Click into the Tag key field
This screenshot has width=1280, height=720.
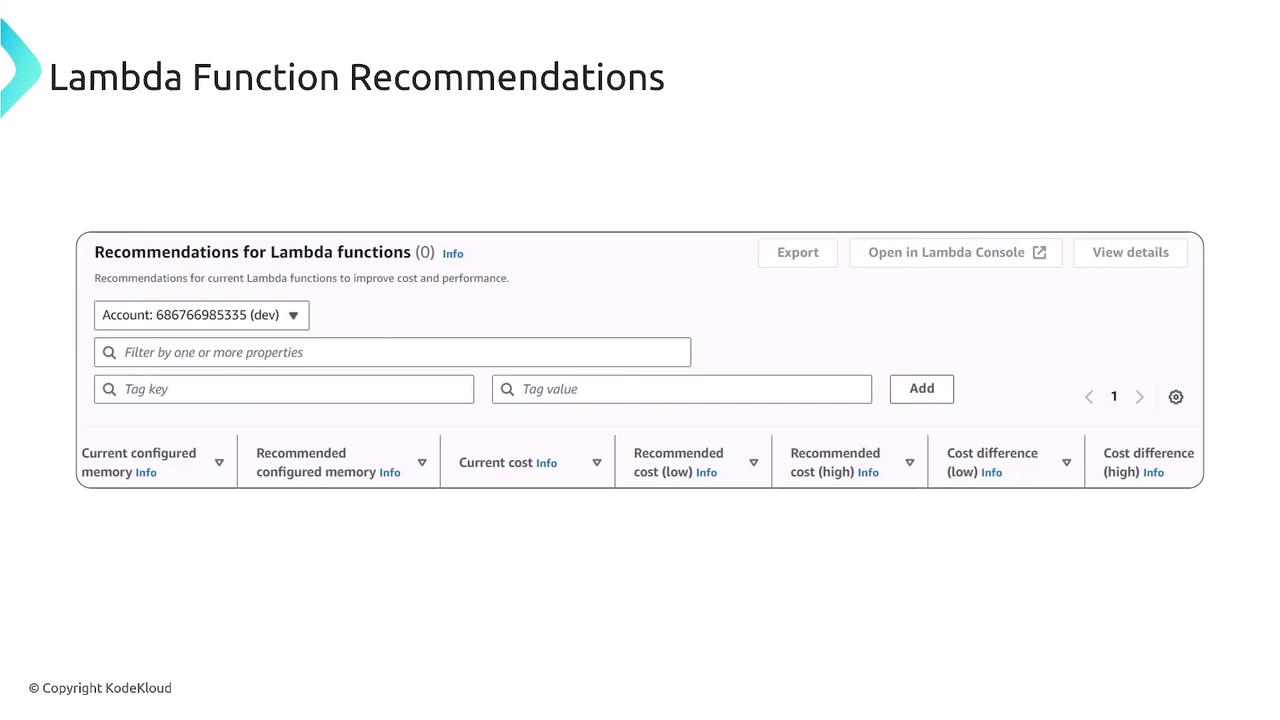point(290,389)
